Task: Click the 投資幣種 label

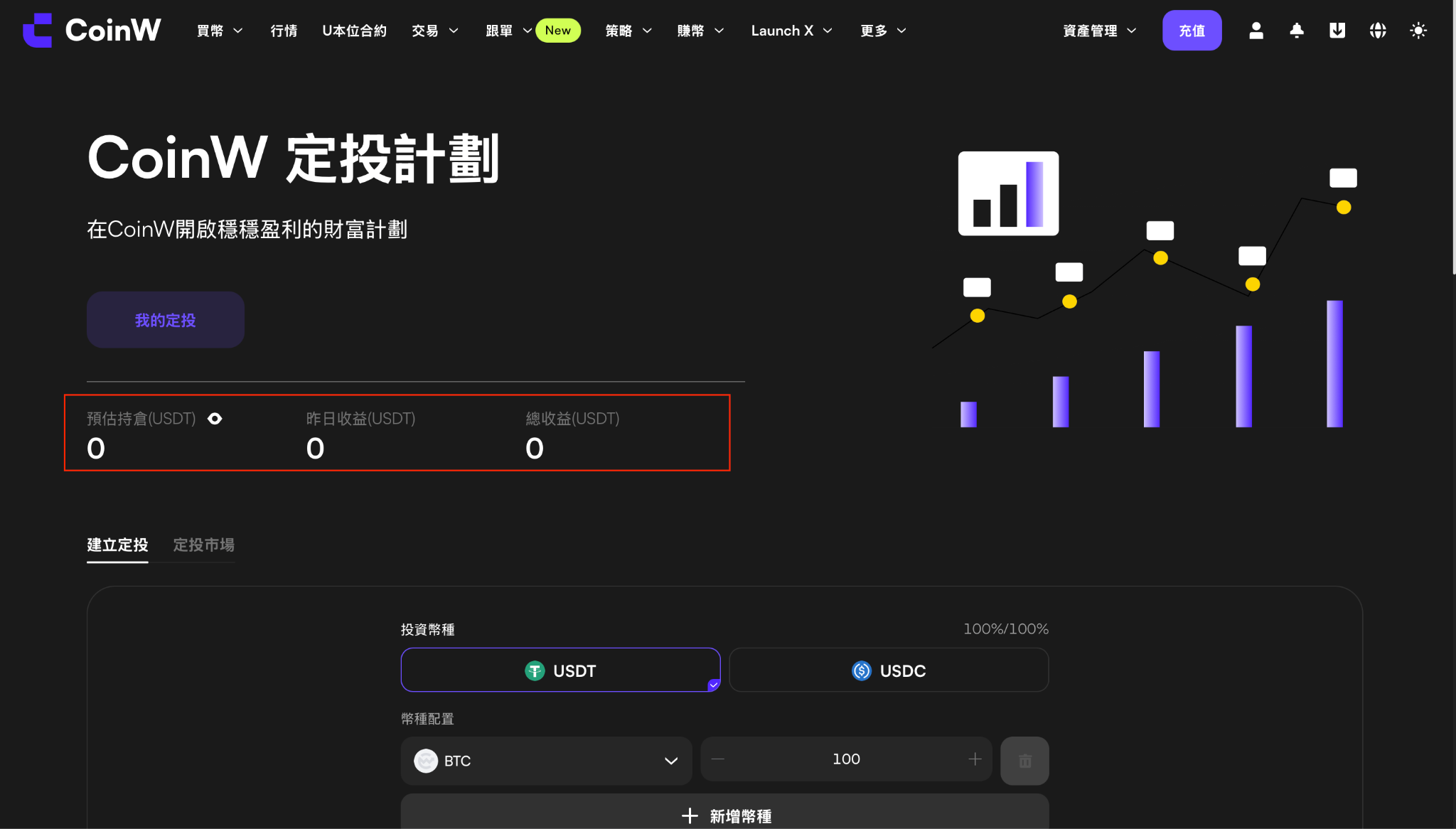Action: (428, 629)
